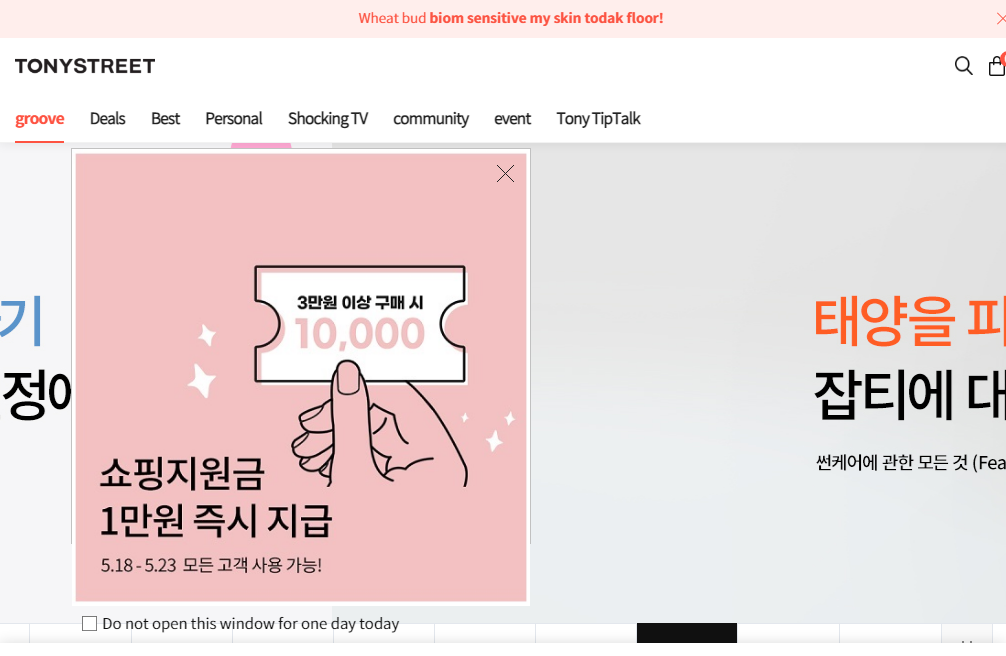Screen dimensions: 1006x656
Task: Click the 'Wheat bud biom' banner link
Action: point(511,18)
